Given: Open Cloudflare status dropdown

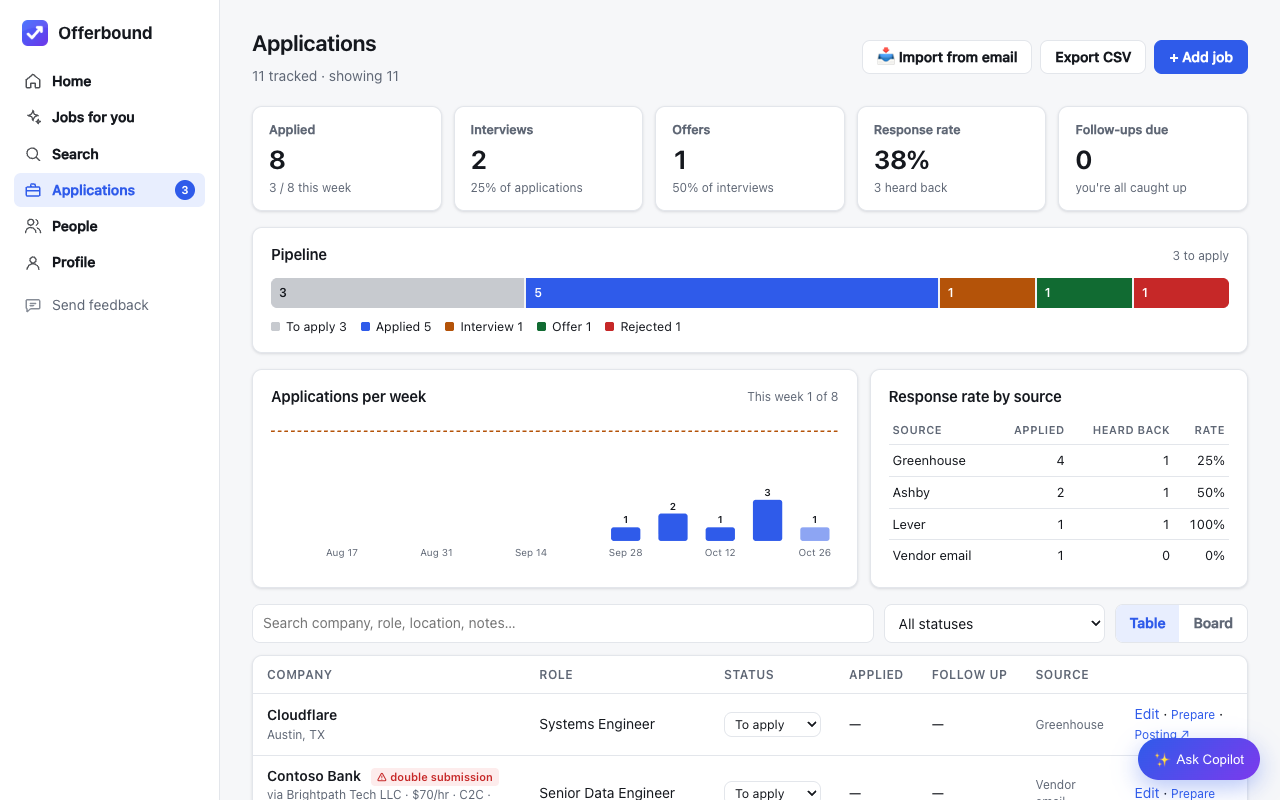Looking at the screenshot, I should (x=772, y=724).
